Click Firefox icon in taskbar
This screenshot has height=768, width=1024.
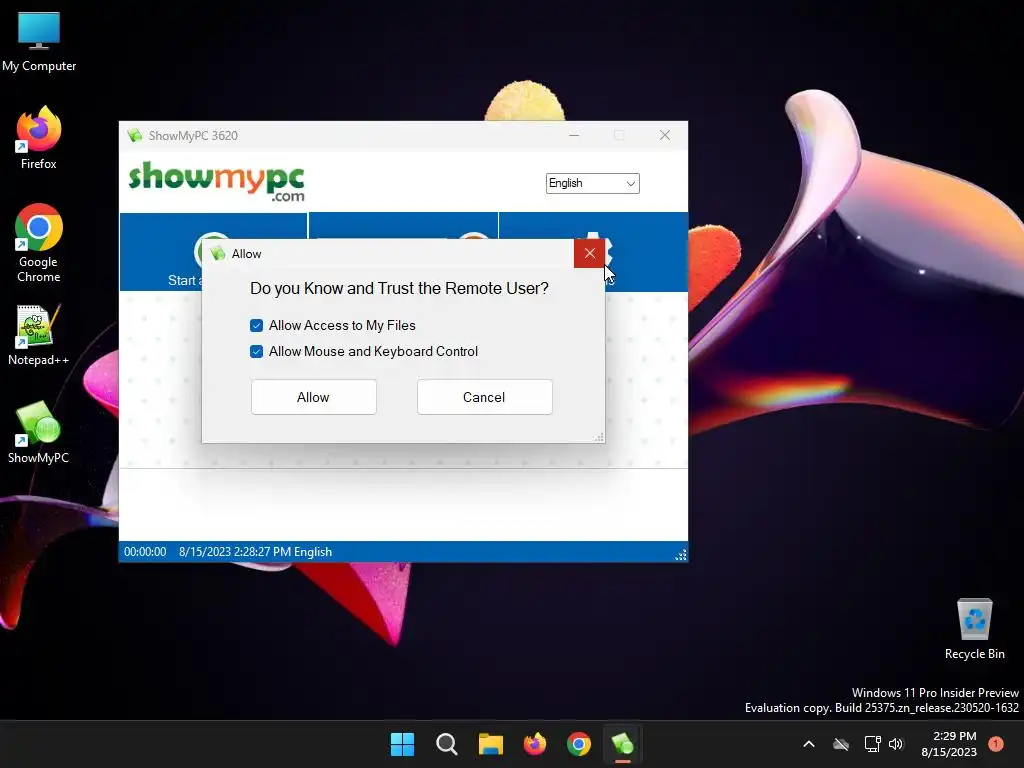tap(535, 744)
